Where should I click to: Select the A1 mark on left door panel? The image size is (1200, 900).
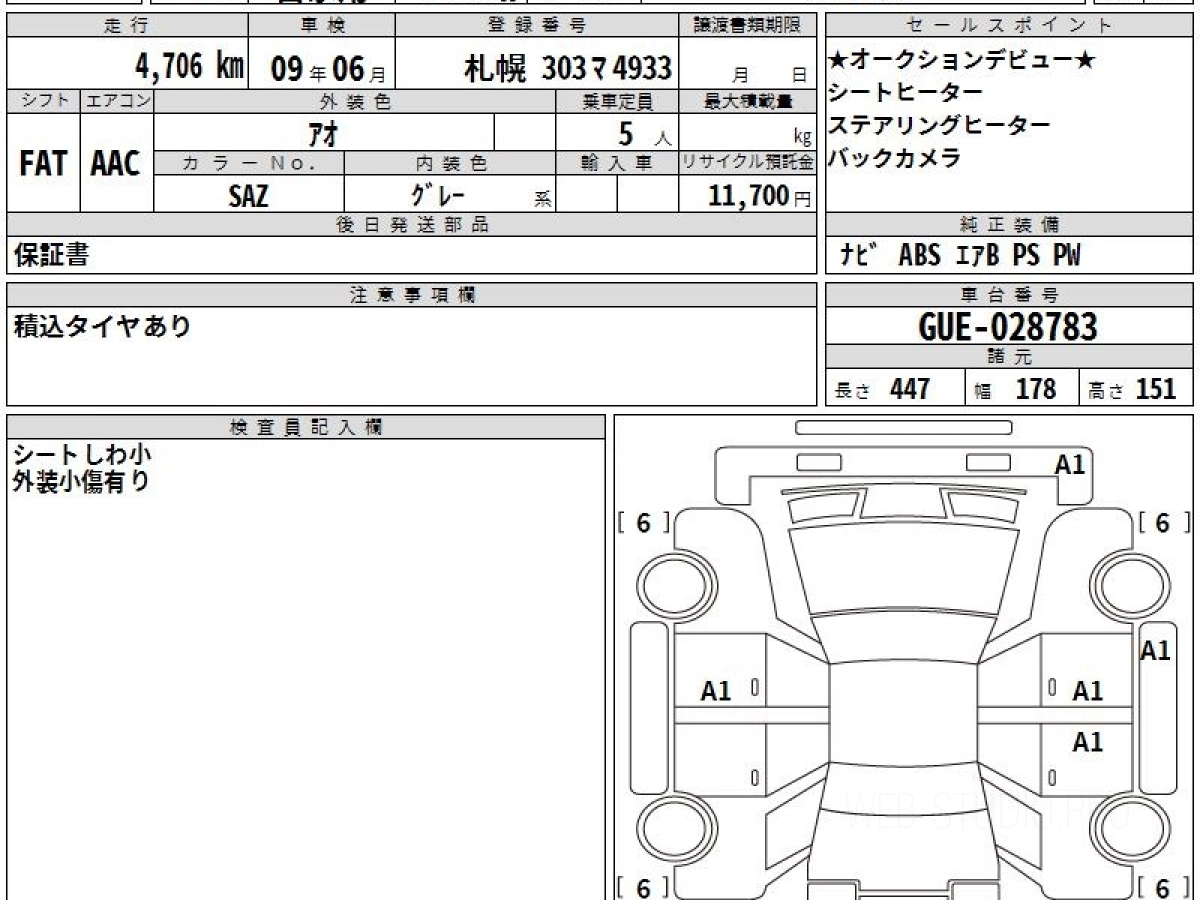[716, 691]
